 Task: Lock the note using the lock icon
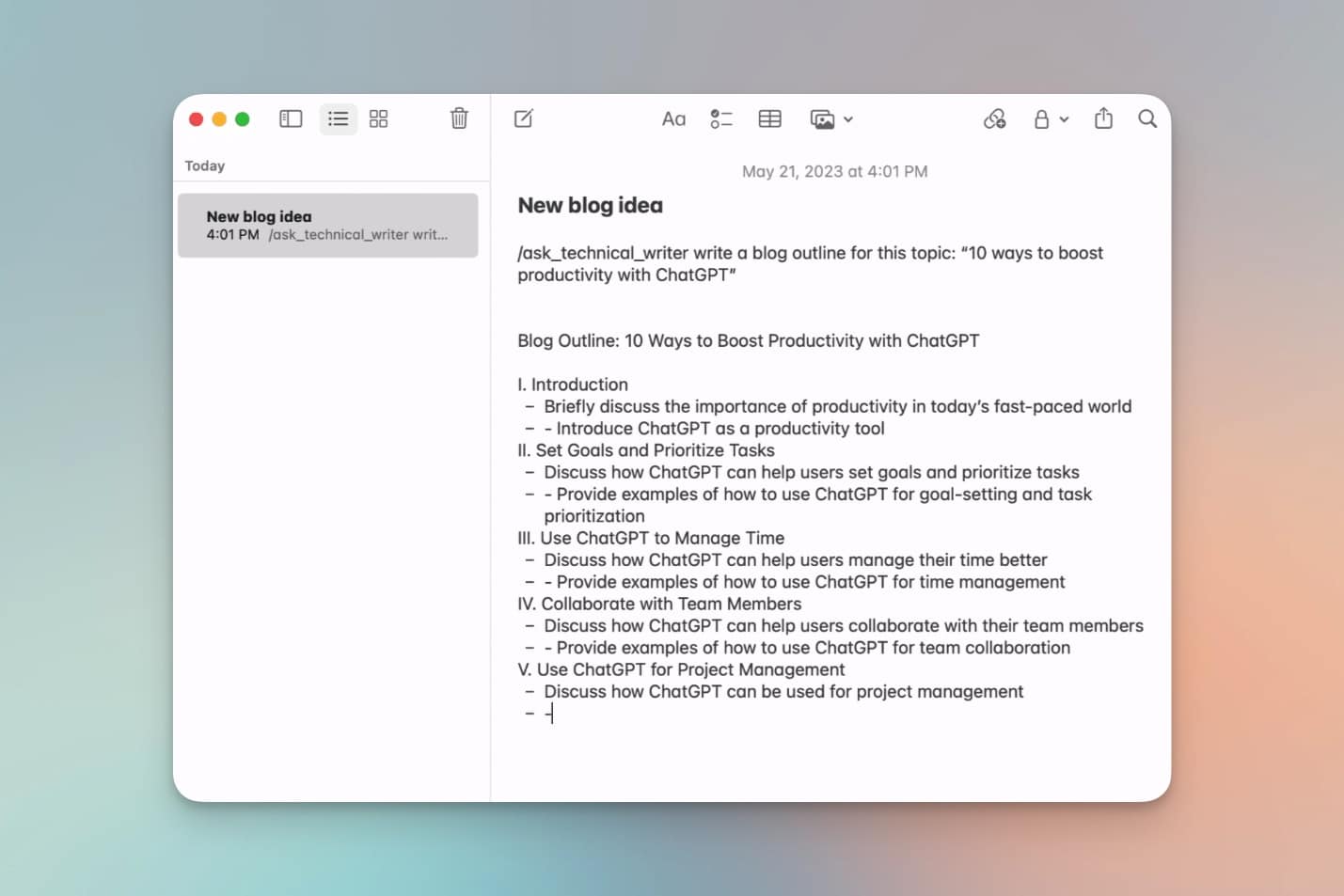point(1041,118)
